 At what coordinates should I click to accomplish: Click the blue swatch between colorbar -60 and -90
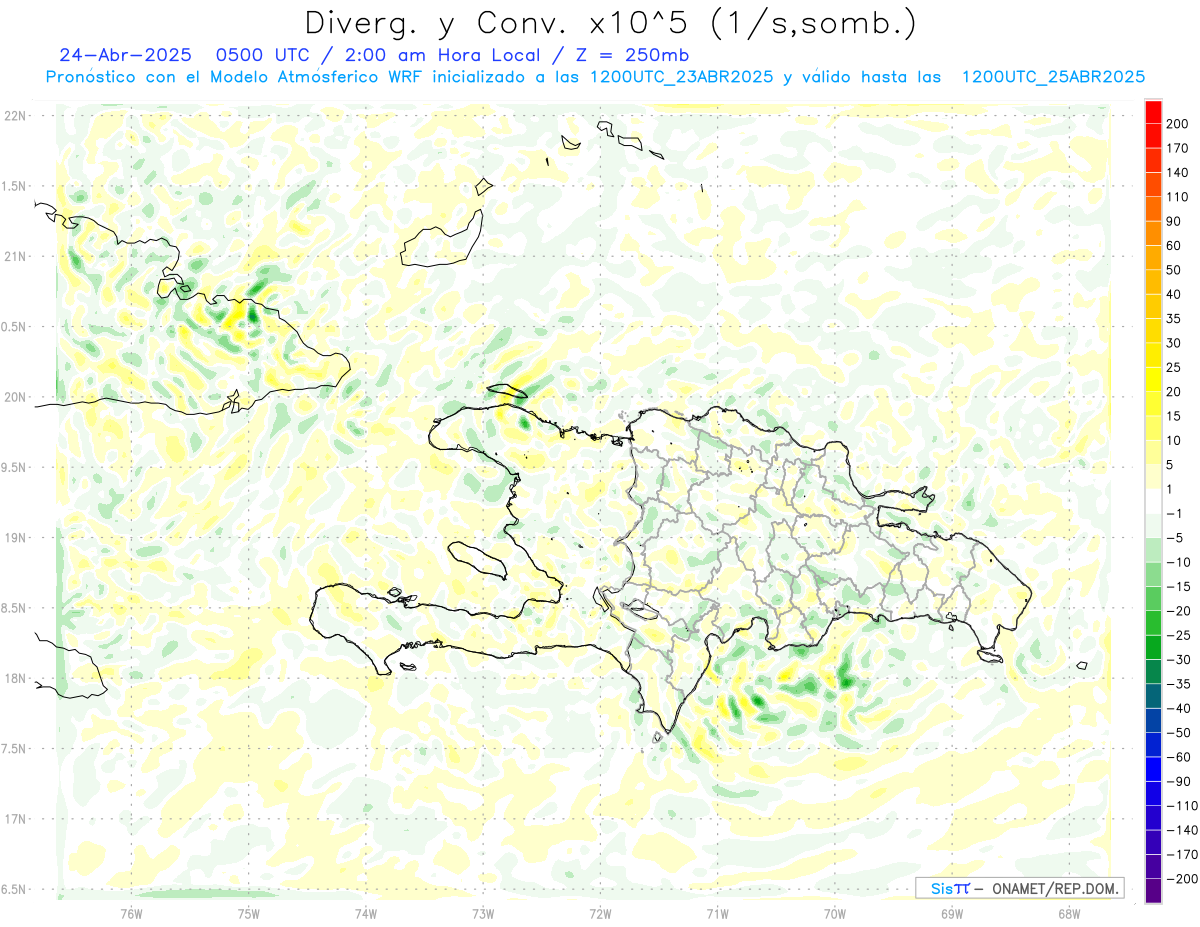(1153, 770)
